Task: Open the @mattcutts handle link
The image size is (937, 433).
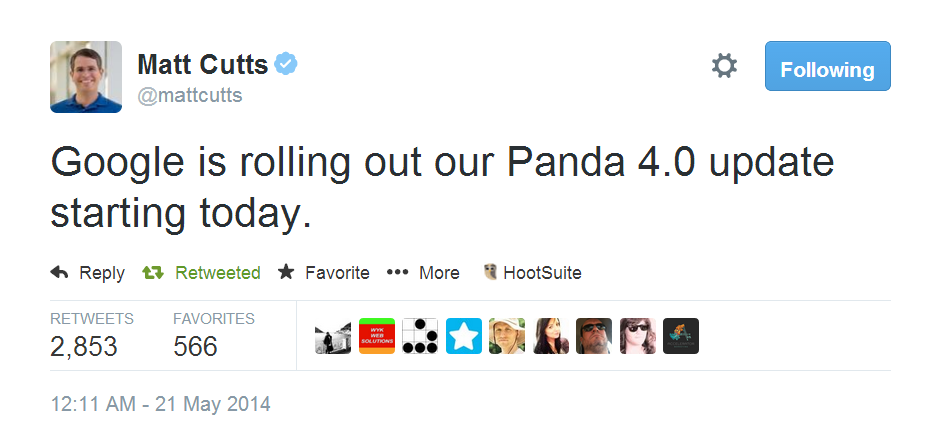Action: [189, 96]
